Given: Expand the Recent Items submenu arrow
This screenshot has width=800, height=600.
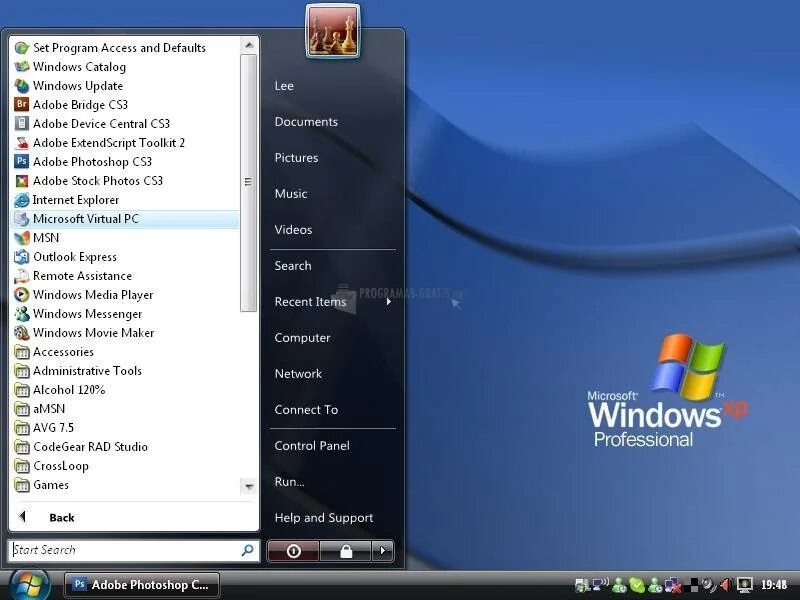Looking at the screenshot, I should pos(389,302).
